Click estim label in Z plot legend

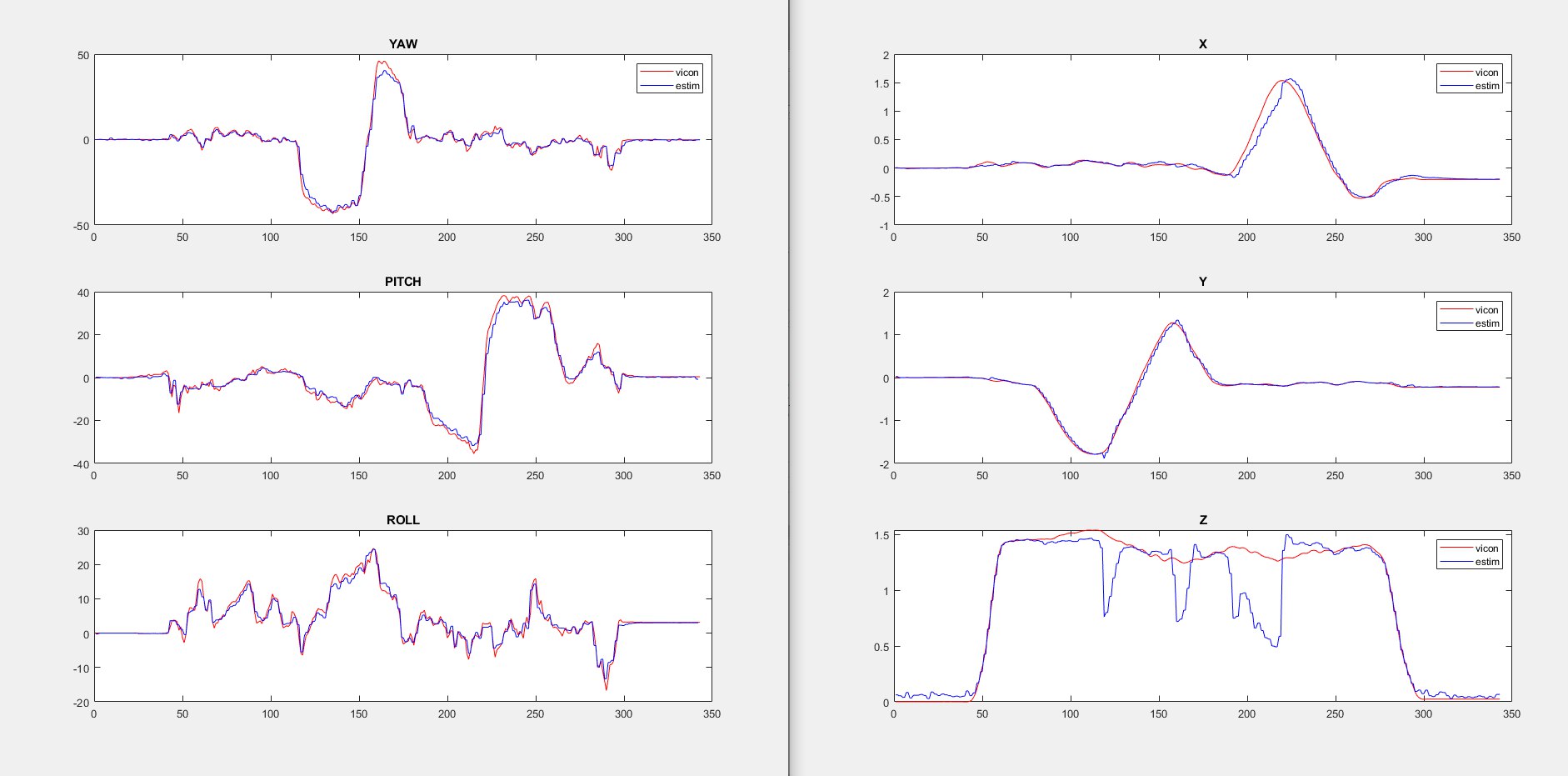click(1486, 562)
